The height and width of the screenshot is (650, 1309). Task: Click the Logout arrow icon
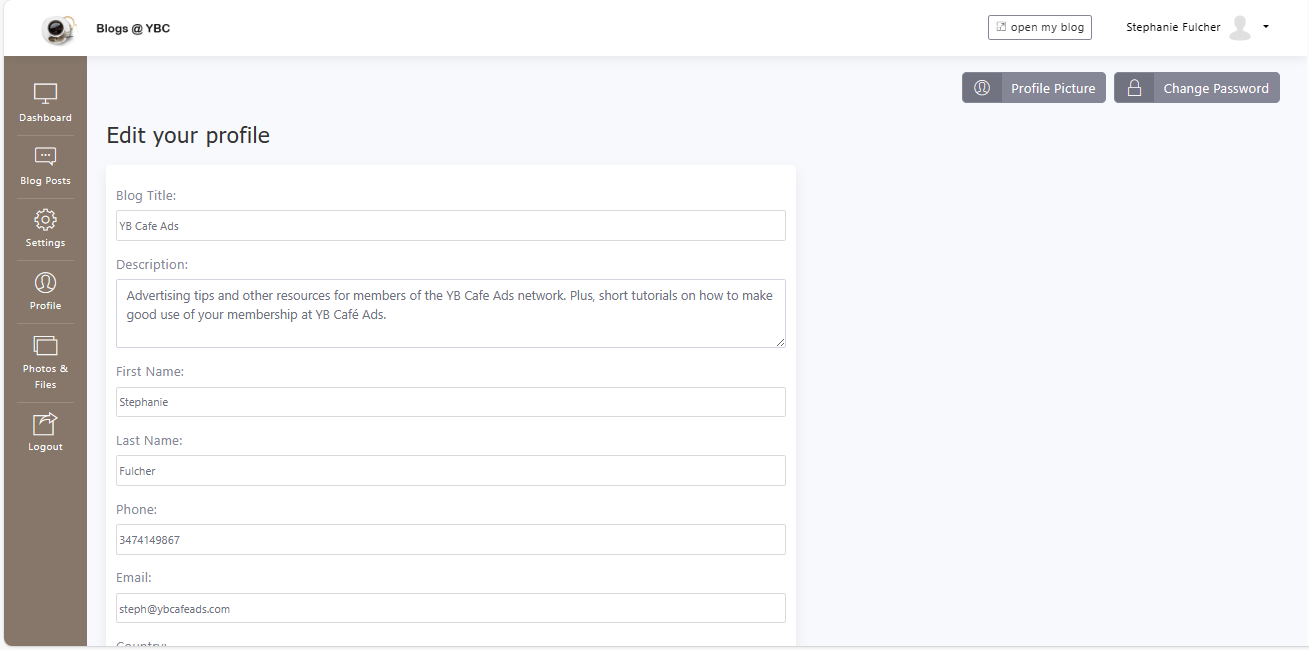[x=45, y=424]
